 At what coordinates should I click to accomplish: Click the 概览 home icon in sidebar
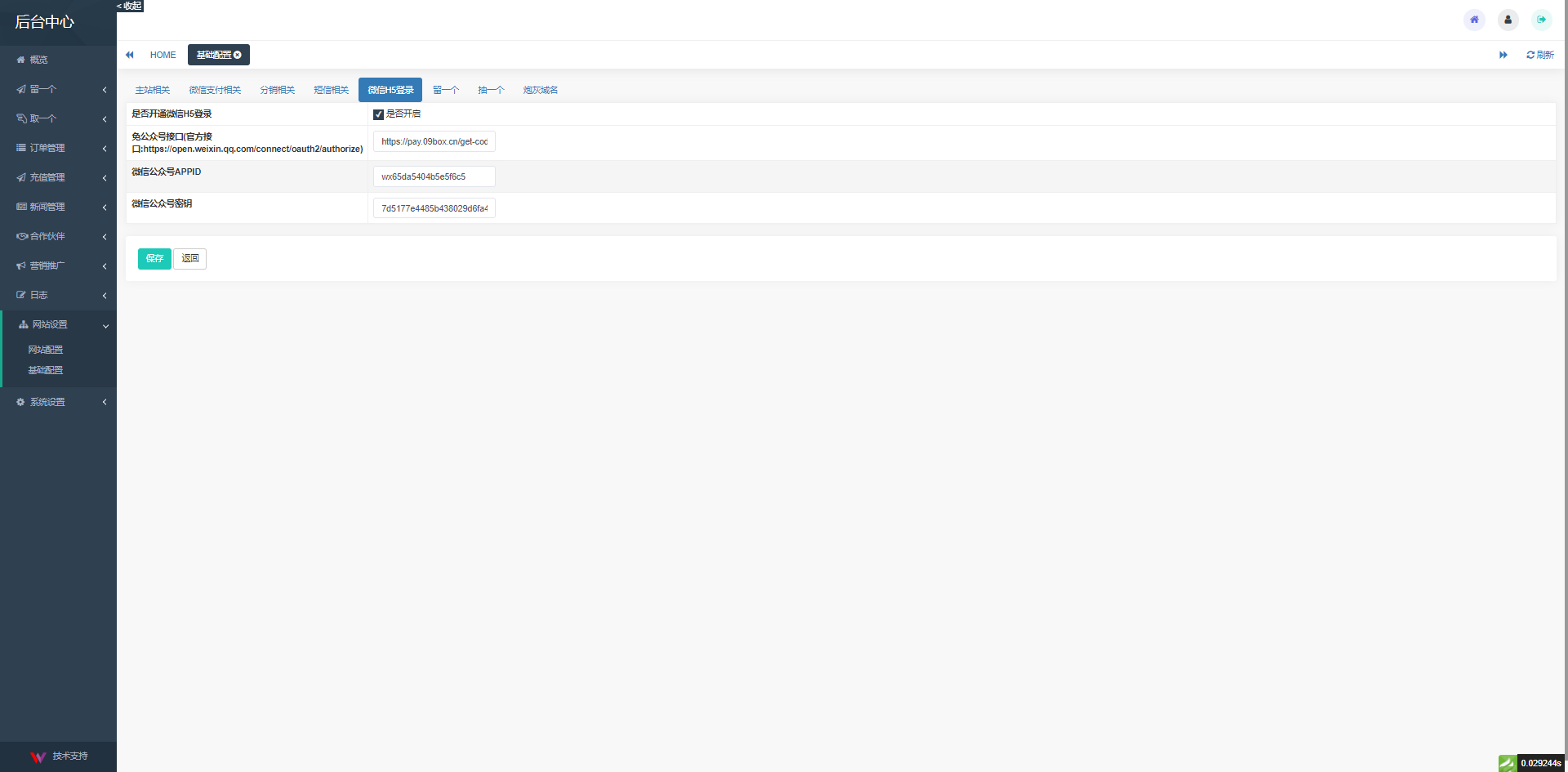tap(21, 60)
